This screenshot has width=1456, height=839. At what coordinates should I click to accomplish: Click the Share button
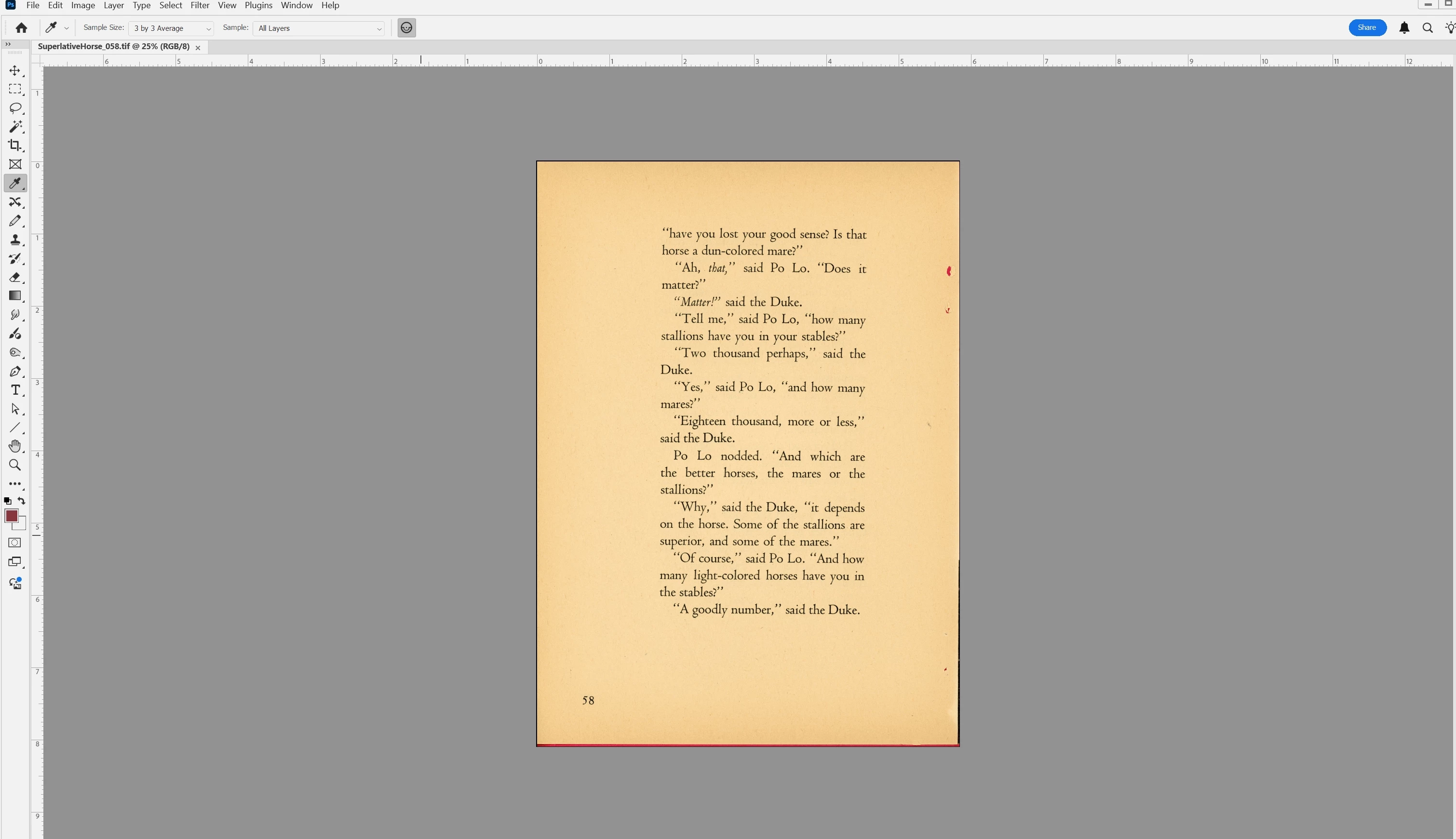[x=1367, y=27]
